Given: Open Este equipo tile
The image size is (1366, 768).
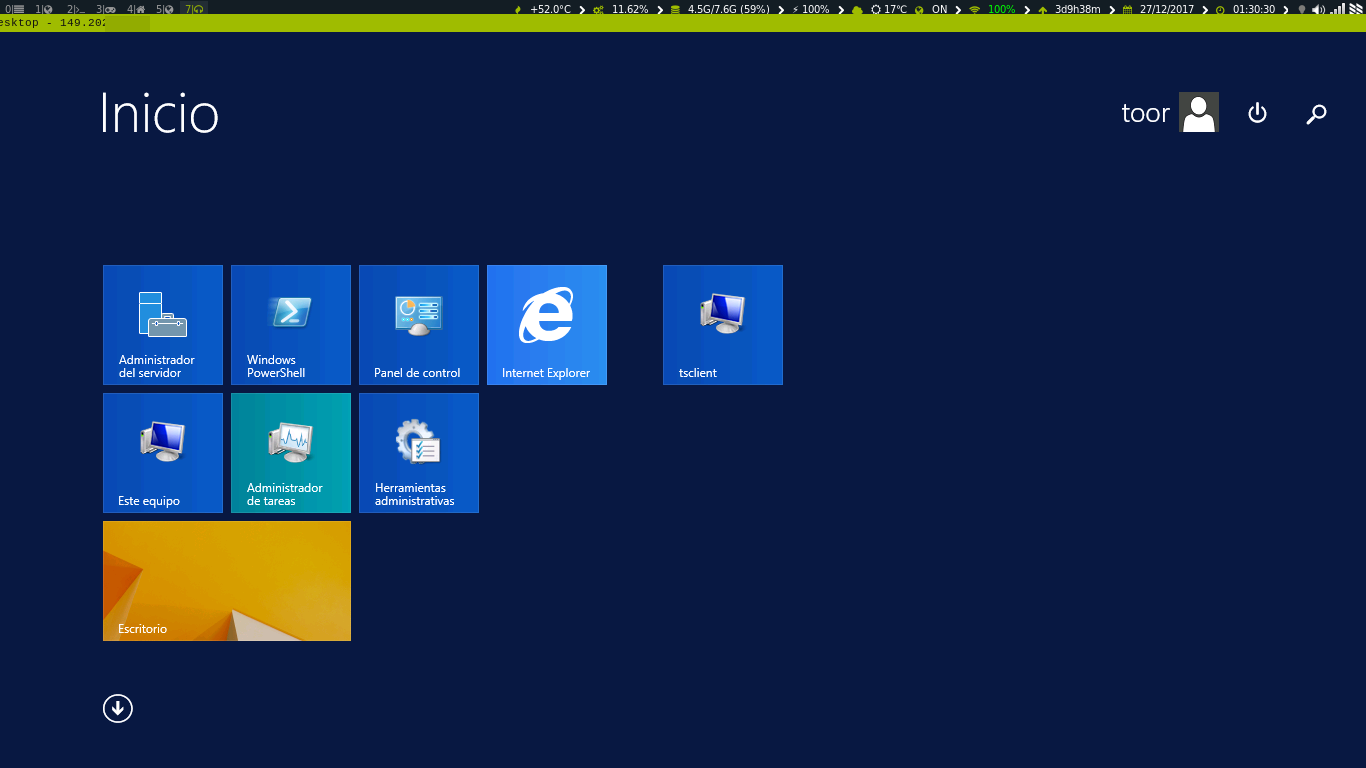Looking at the screenshot, I should pyautogui.click(x=163, y=453).
